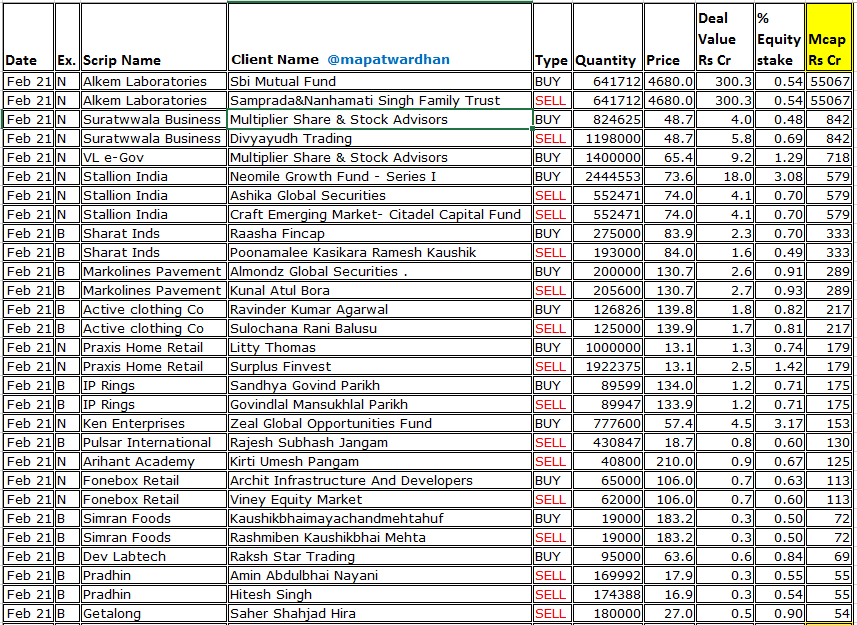Select 'Poonamalee Kasikara Ramesh Kaushik' cell
This screenshot has width=857, height=625.
pos(380,252)
